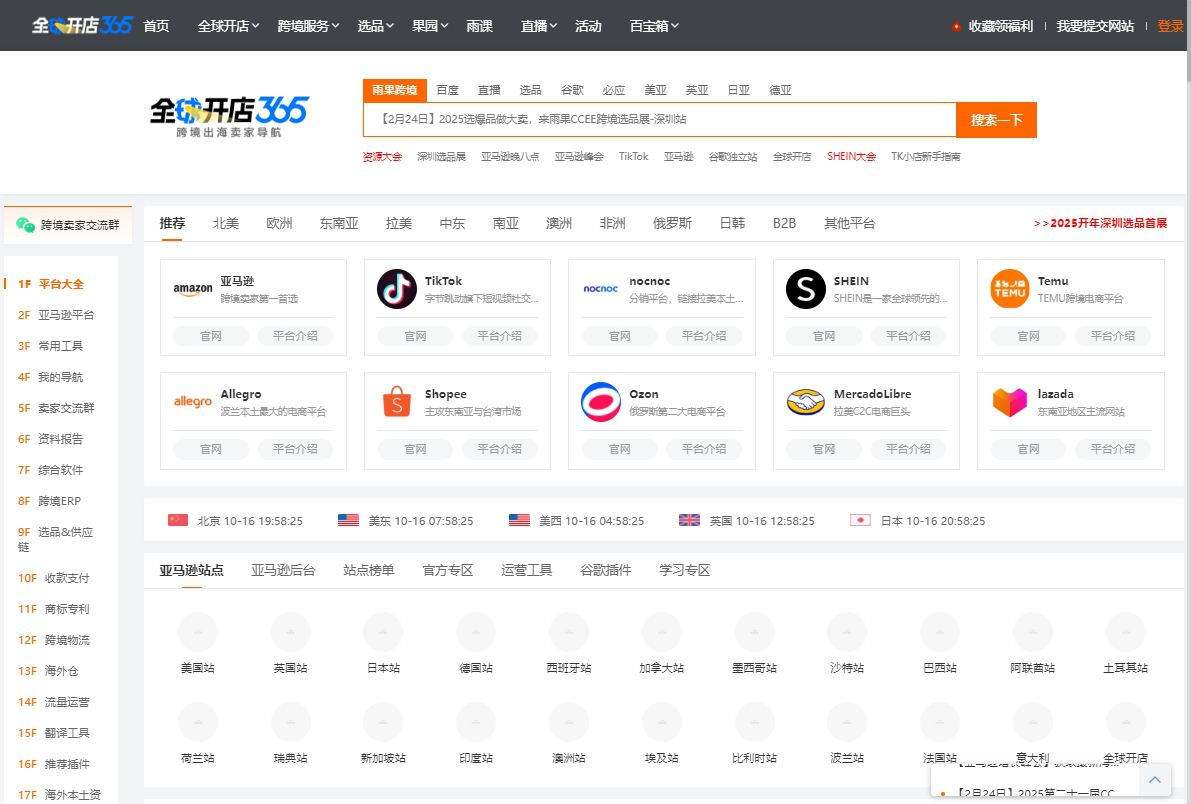Click 平台介绍 button on the lazada card
The width and height of the screenshot is (1191, 804).
1113,449
